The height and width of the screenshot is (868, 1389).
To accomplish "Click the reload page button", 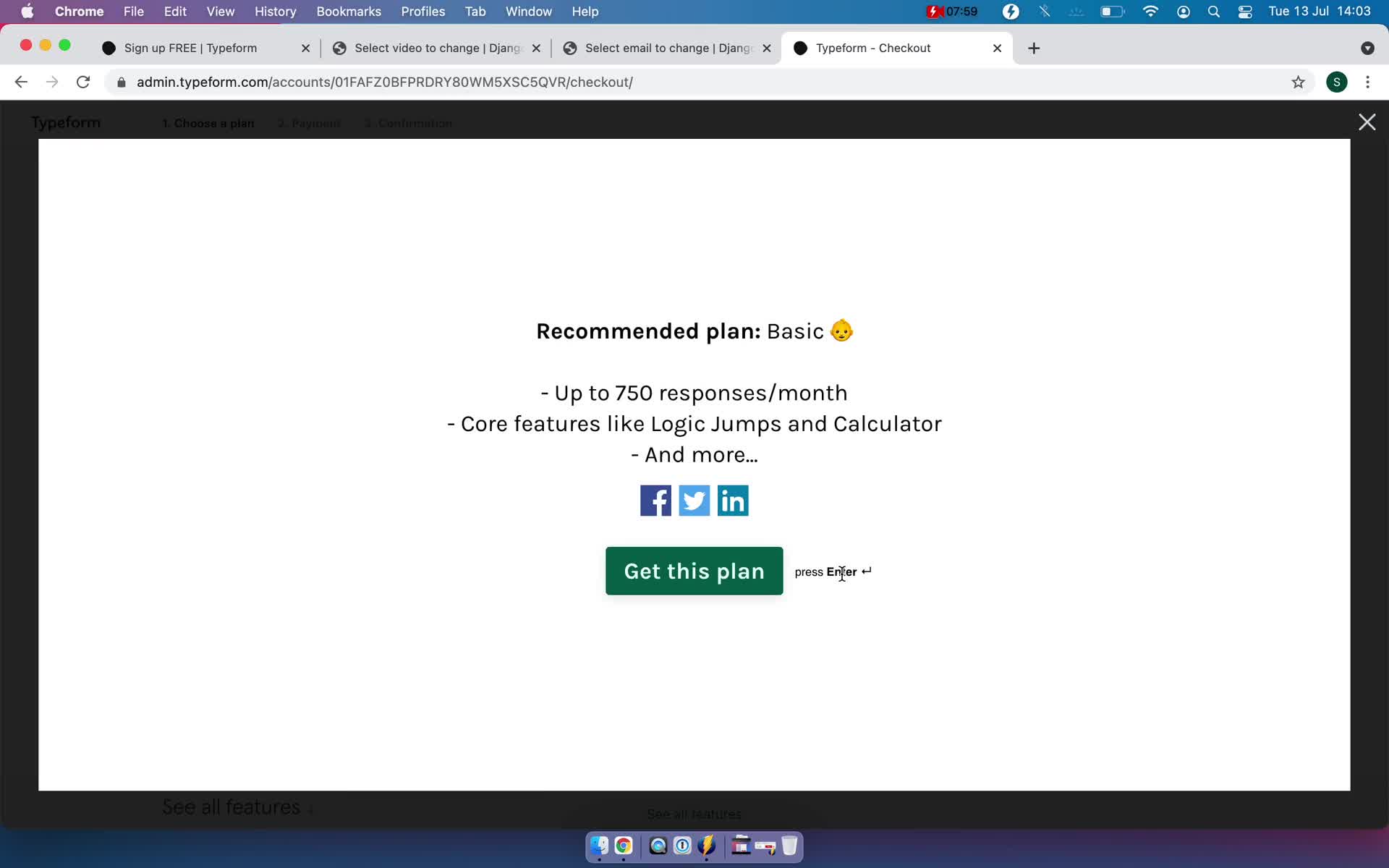I will pyautogui.click(x=84, y=82).
